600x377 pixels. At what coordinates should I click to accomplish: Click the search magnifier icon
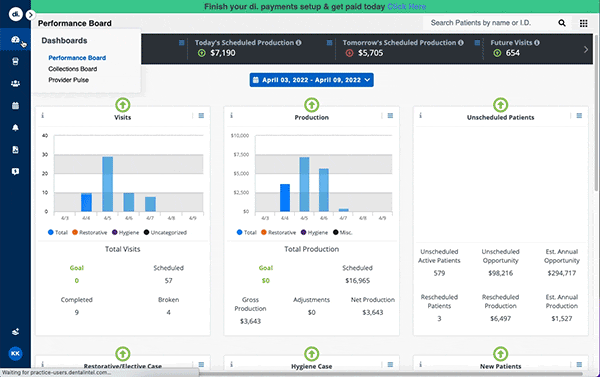562,23
